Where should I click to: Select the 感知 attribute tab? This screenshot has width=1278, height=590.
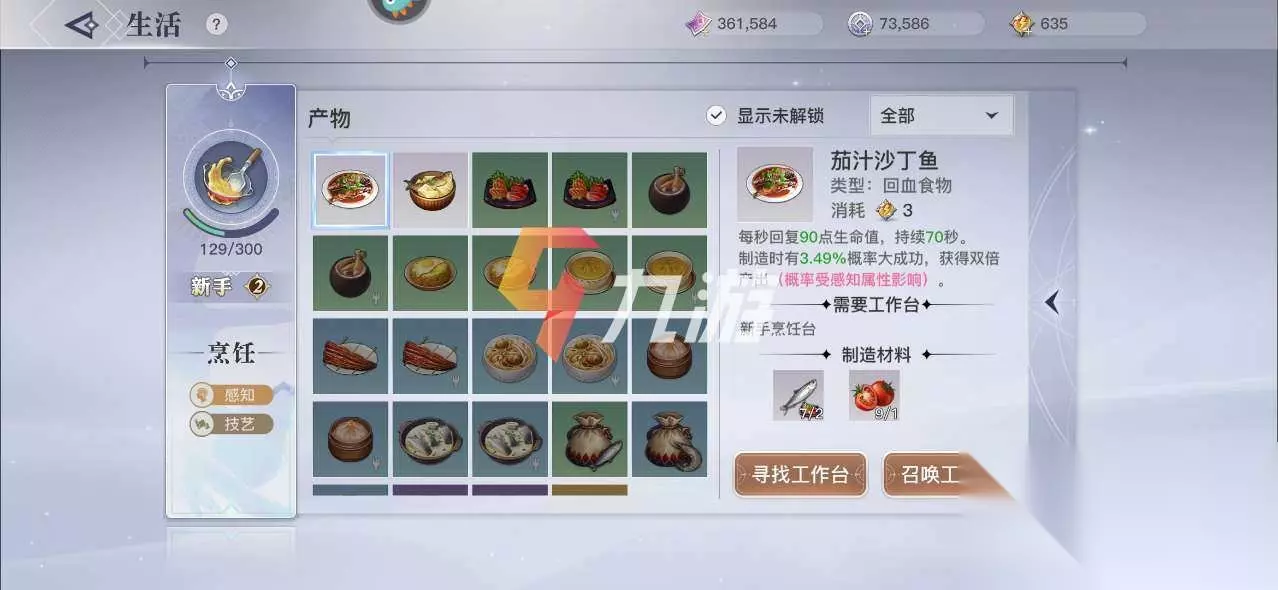231,395
